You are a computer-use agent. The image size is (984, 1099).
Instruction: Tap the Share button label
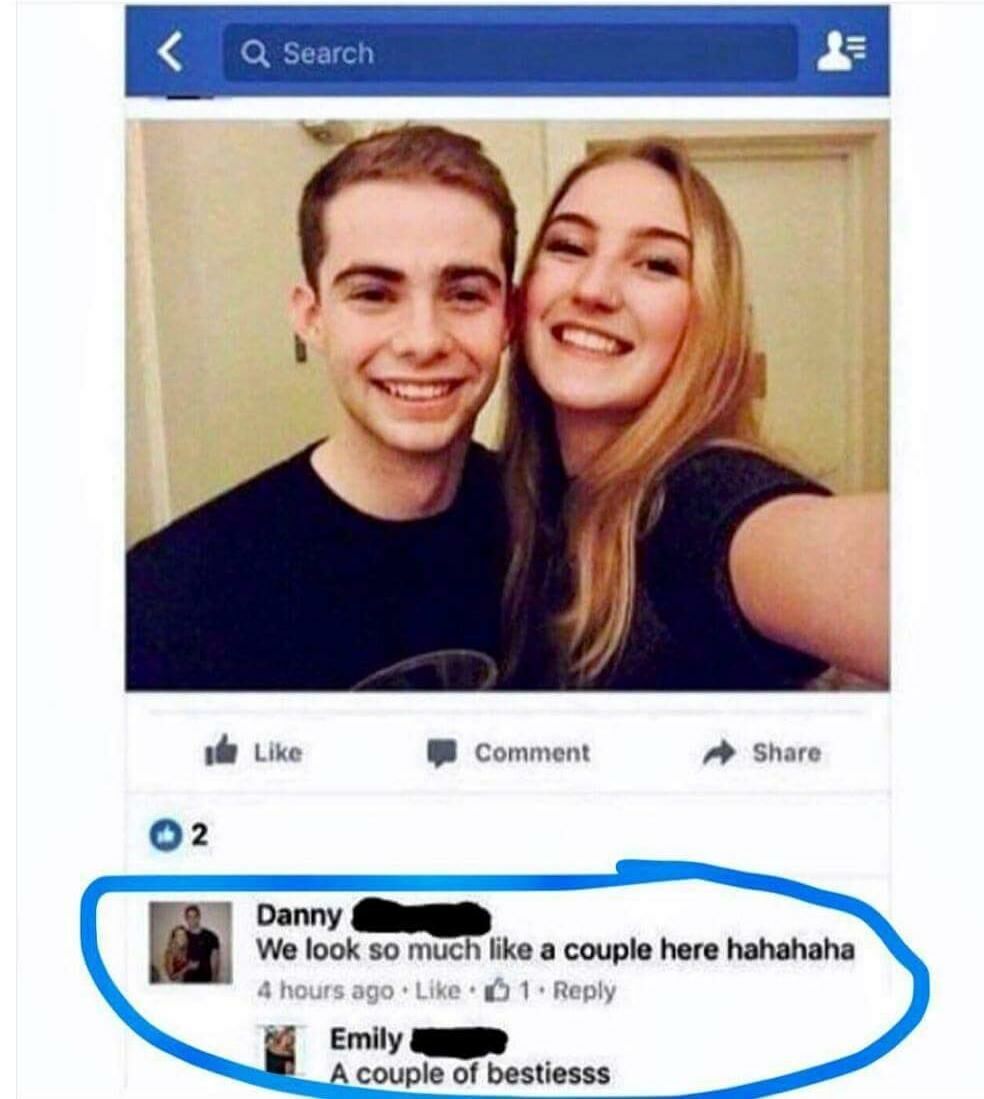[786, 753]
